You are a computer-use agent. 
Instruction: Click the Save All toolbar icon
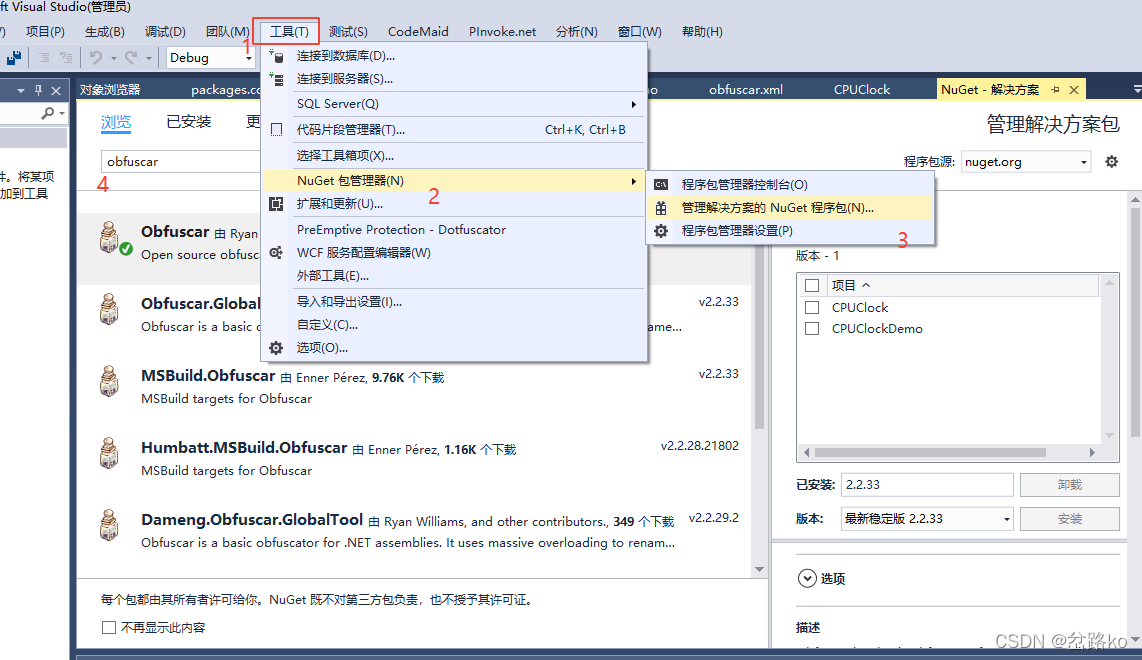point(13,58)
